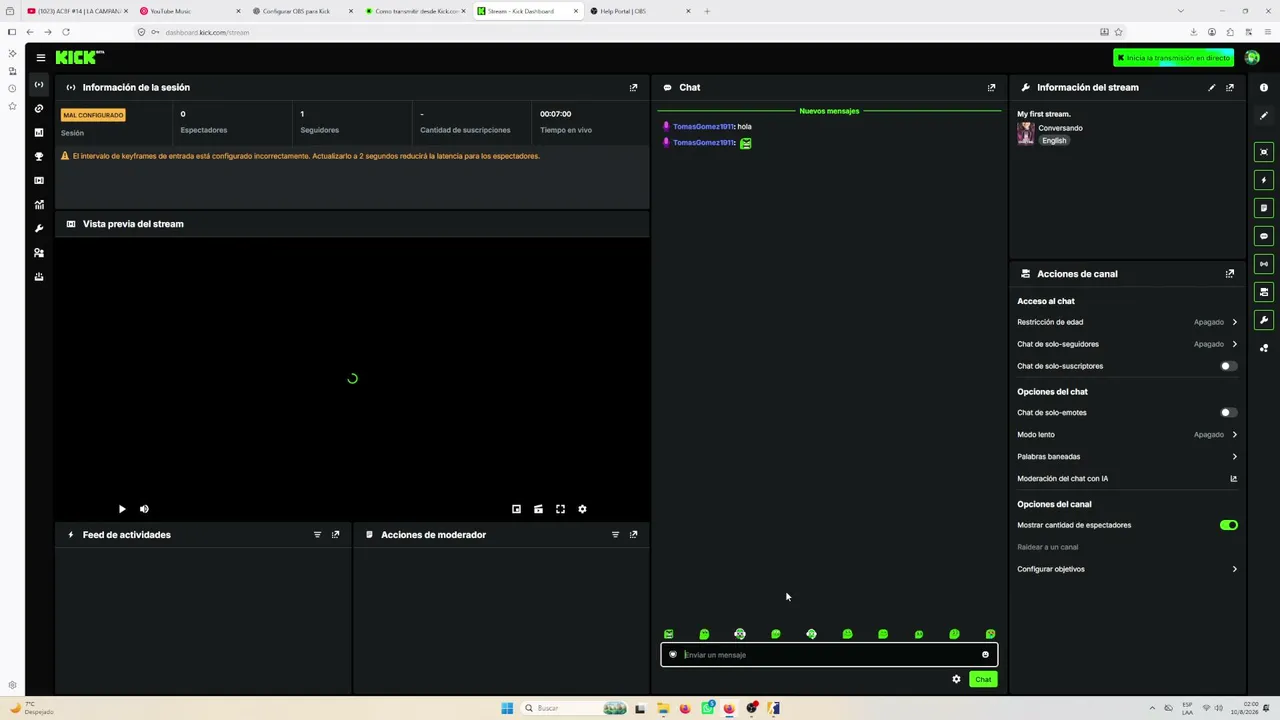
Task: Switch to Help Portal OBS tab
Action: [640, 11]
